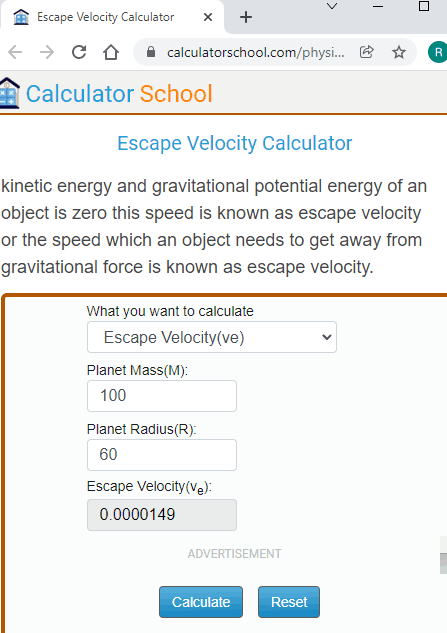Screen dimensions: 447x633
Task: Click the browser forward arrow
Action: tap(47, 52)
